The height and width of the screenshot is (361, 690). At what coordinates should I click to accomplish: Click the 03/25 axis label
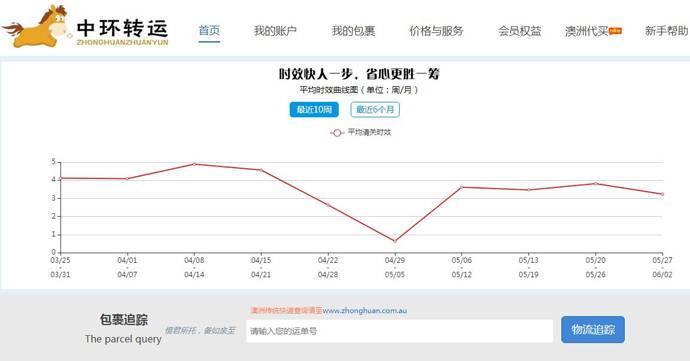[60, 260]
